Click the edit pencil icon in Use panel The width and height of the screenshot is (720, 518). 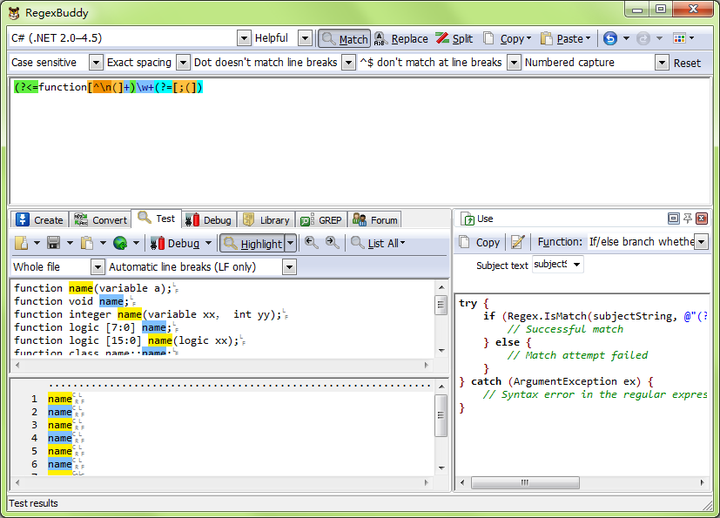pyautogui.click(x=518, y=242)
